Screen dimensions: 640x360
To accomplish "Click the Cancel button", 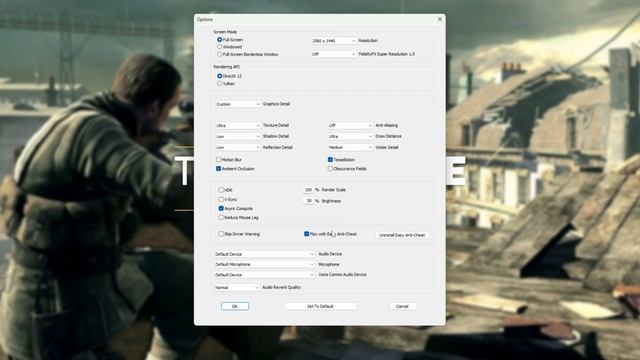I will click(402, 306).
